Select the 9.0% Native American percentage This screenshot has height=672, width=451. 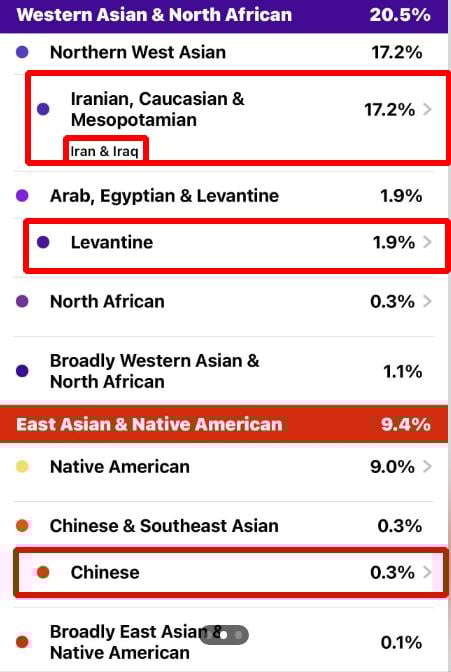coord(392,466)
